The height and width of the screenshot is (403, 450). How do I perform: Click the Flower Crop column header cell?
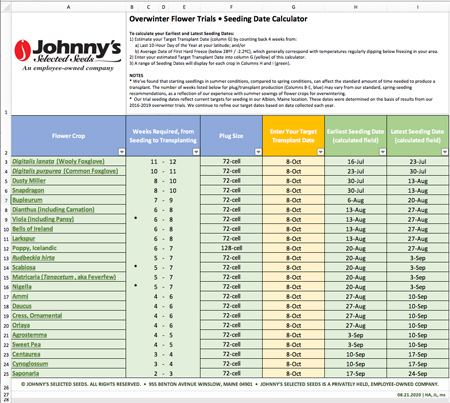68,136
